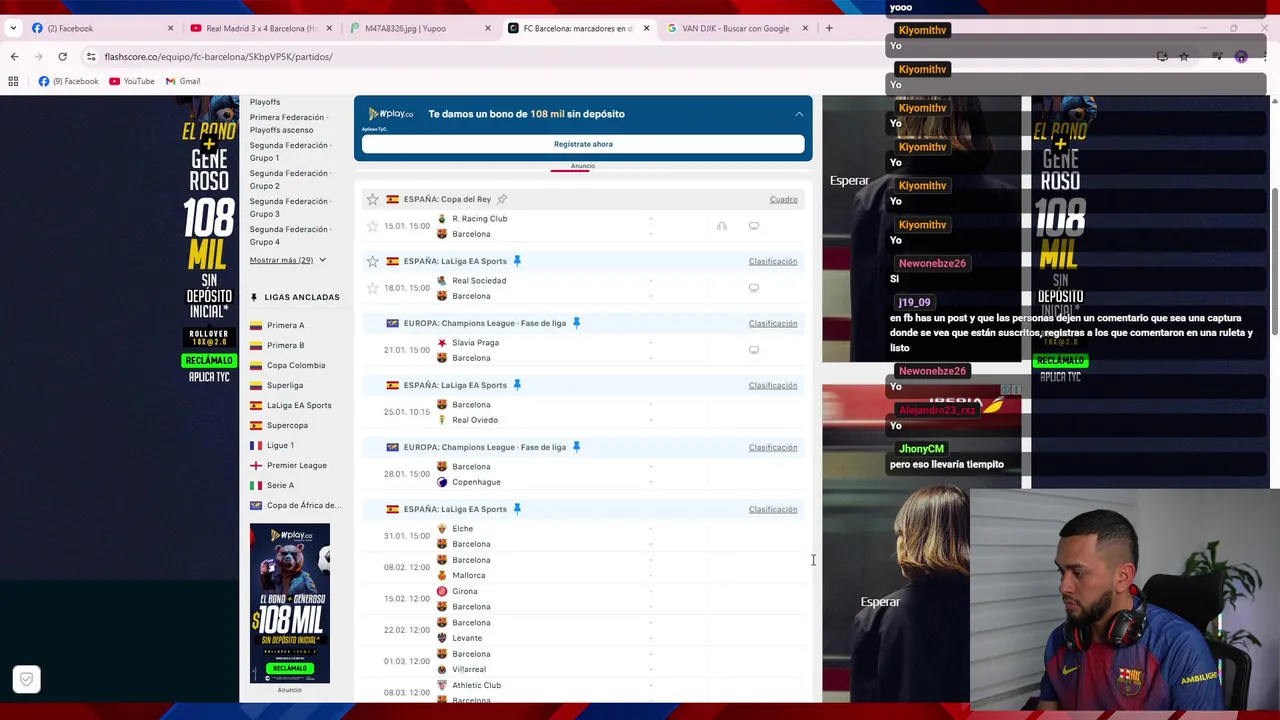Pin the Copa del Rey league header
The height and width of the screenshot is (720, 1280).
502,199
